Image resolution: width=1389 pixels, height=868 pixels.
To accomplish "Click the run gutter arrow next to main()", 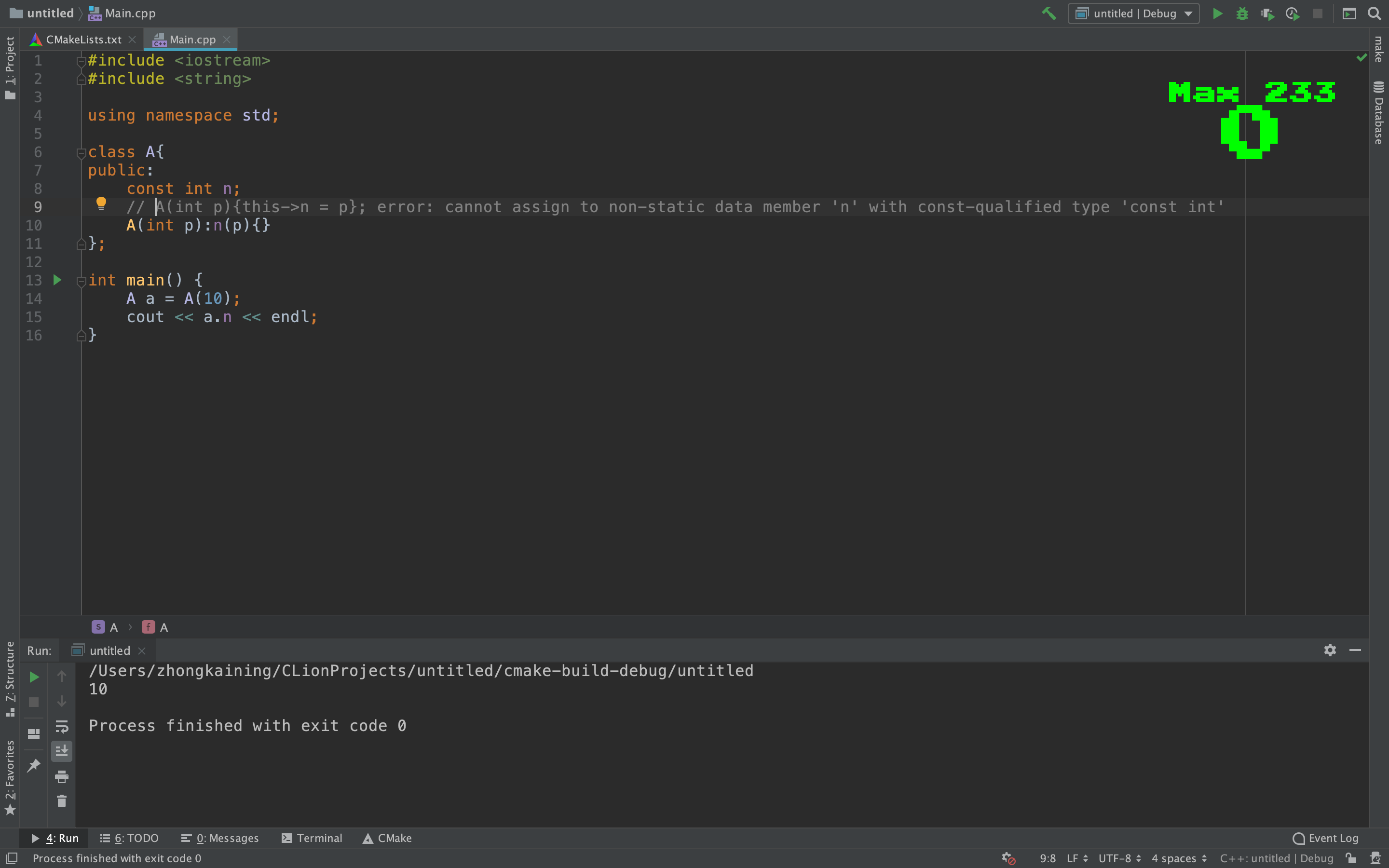I will (x=57, y=280).
